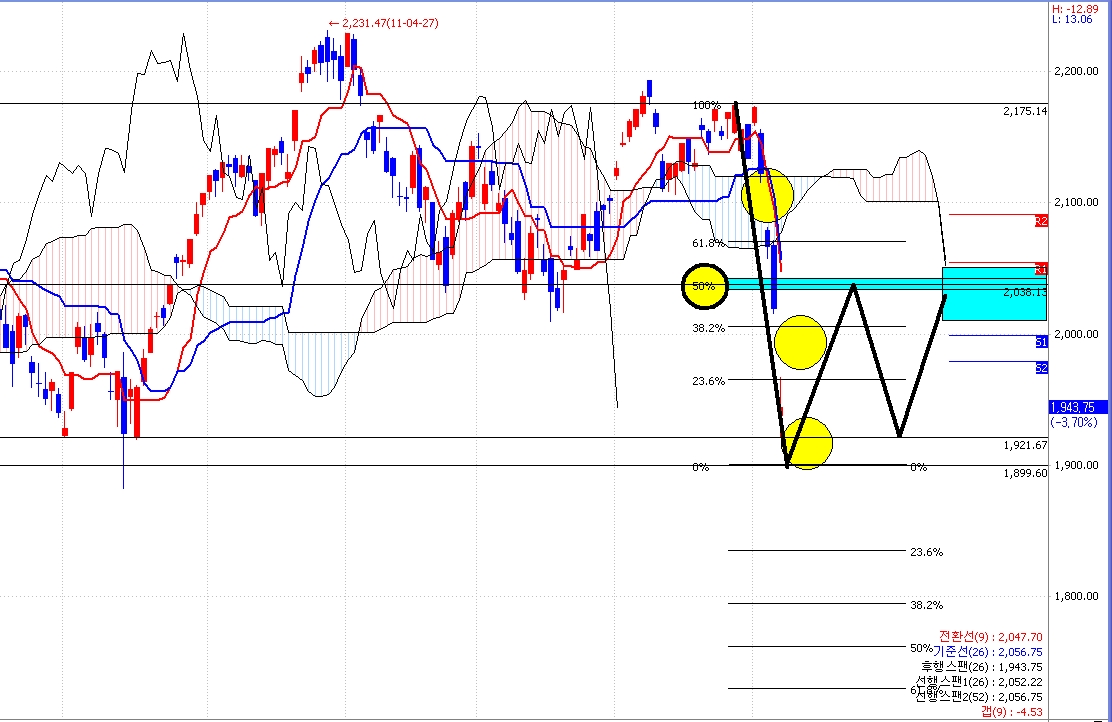1112x722 pixels.
Task: Click the 2,175.14 horizontal line price label
Action: click(x=1025, y=112)
